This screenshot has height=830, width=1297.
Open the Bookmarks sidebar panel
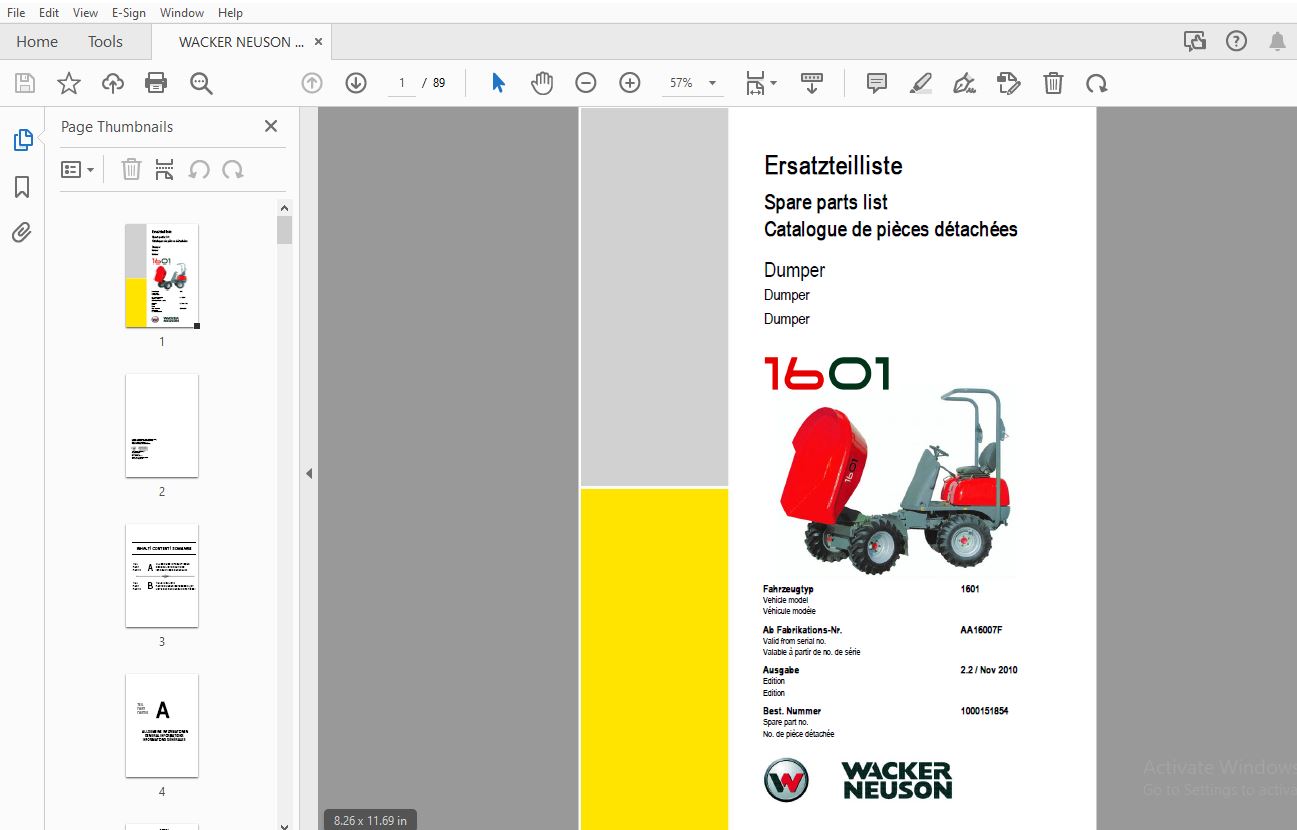click(22, 187)
